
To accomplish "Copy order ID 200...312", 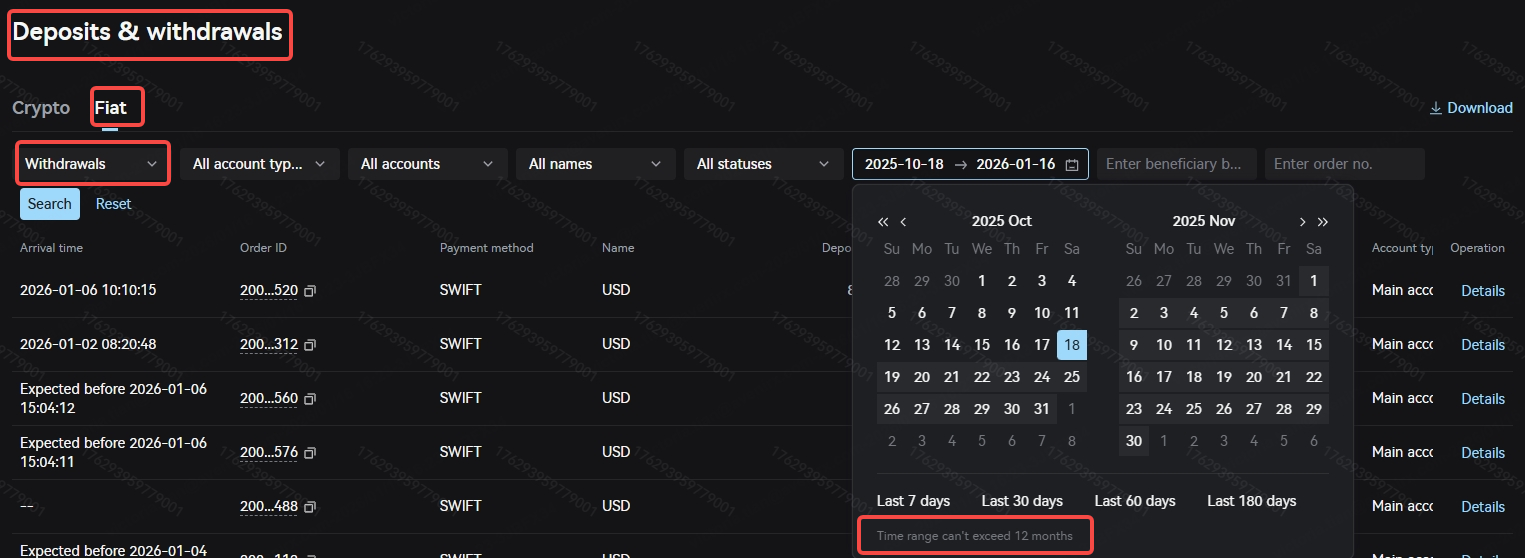I will click(x=310, y=345).
